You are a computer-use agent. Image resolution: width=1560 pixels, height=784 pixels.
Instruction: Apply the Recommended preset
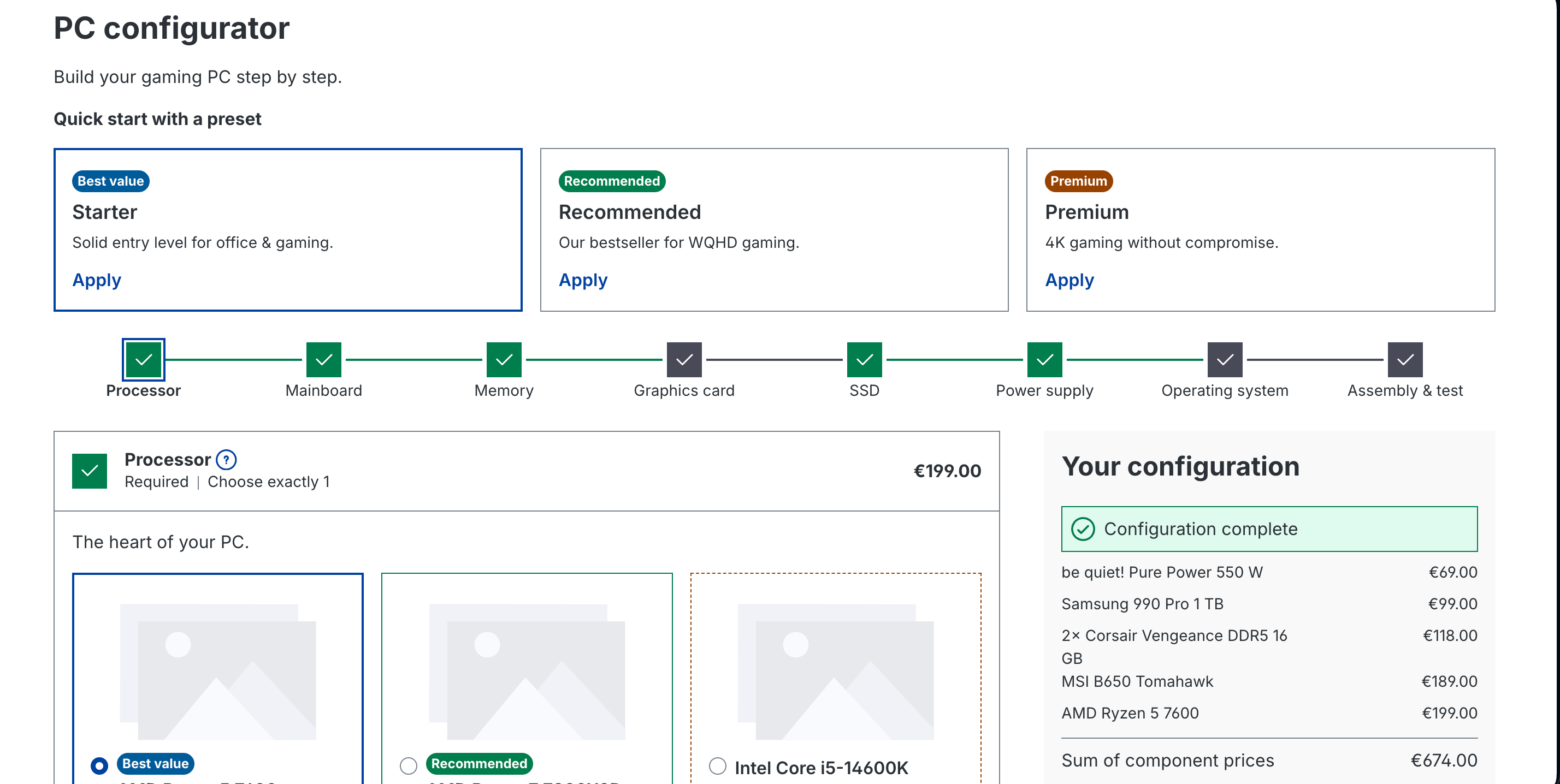pos(583,280)
